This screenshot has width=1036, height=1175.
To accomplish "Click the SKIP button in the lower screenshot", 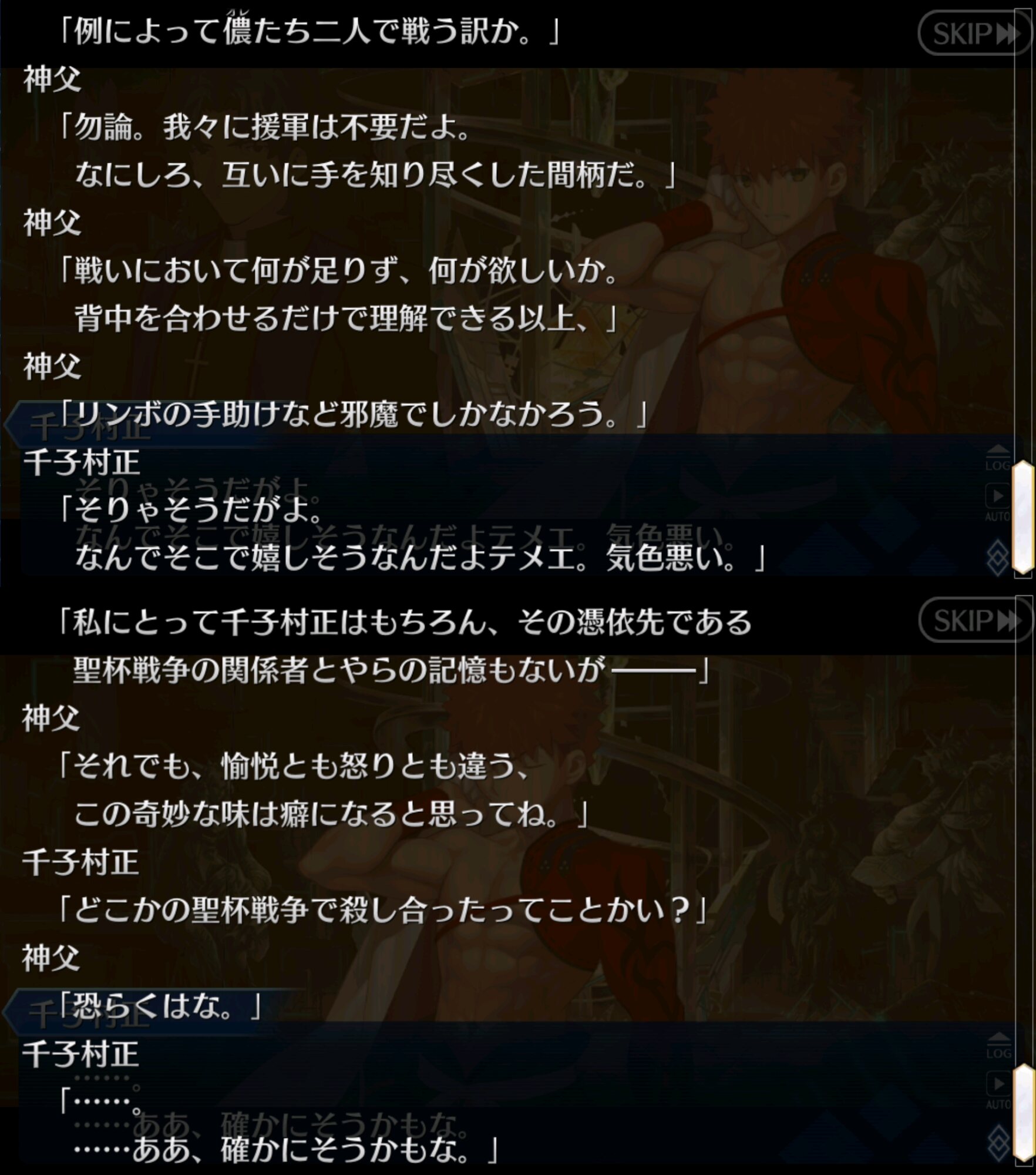I will click(x=974, y=621).
